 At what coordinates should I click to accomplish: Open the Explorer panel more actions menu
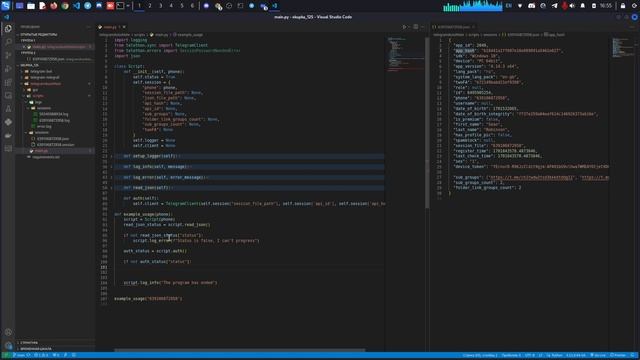pos(89,27)
